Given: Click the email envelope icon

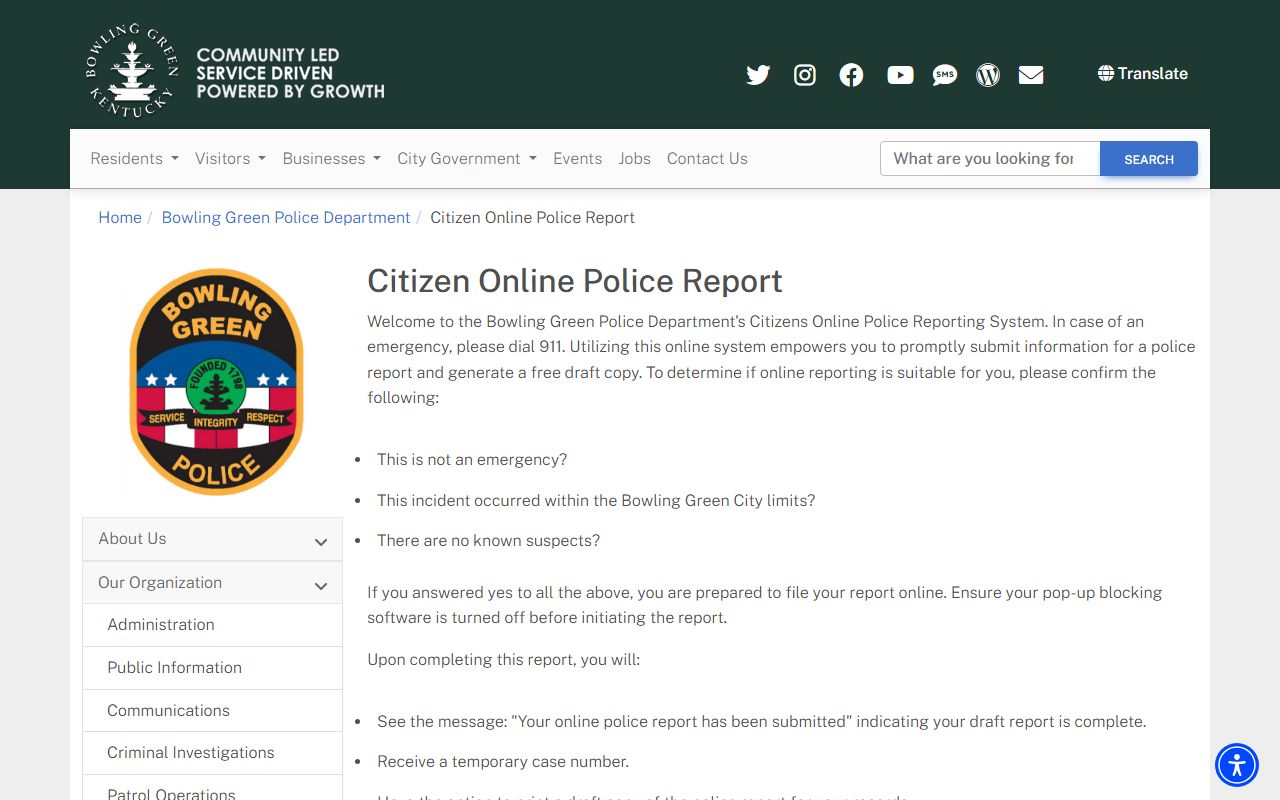Looking at the screenshot, I should [1031, 75].
